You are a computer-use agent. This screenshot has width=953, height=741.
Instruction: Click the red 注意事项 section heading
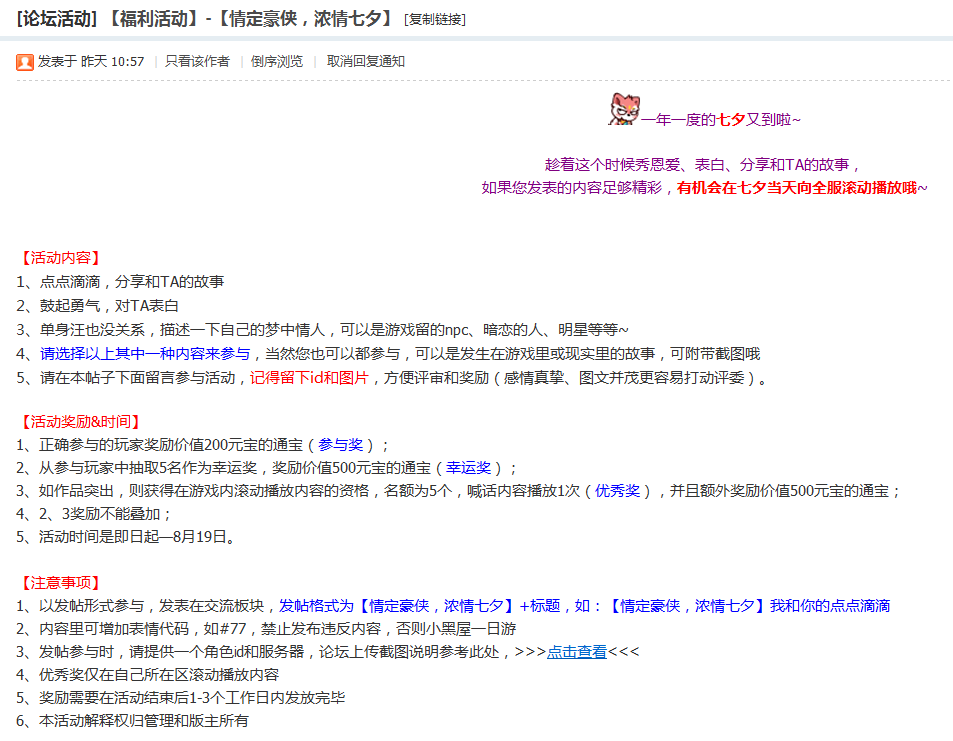click(x=60, y=582)
